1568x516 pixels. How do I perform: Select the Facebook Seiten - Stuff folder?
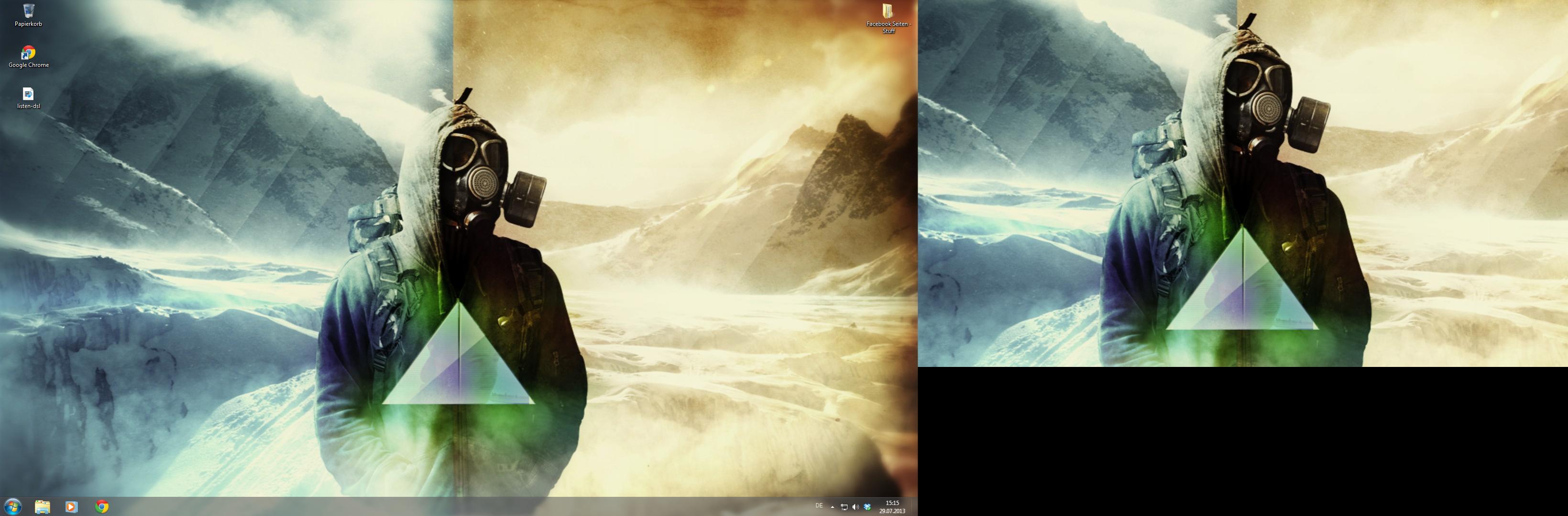(888, 11)
